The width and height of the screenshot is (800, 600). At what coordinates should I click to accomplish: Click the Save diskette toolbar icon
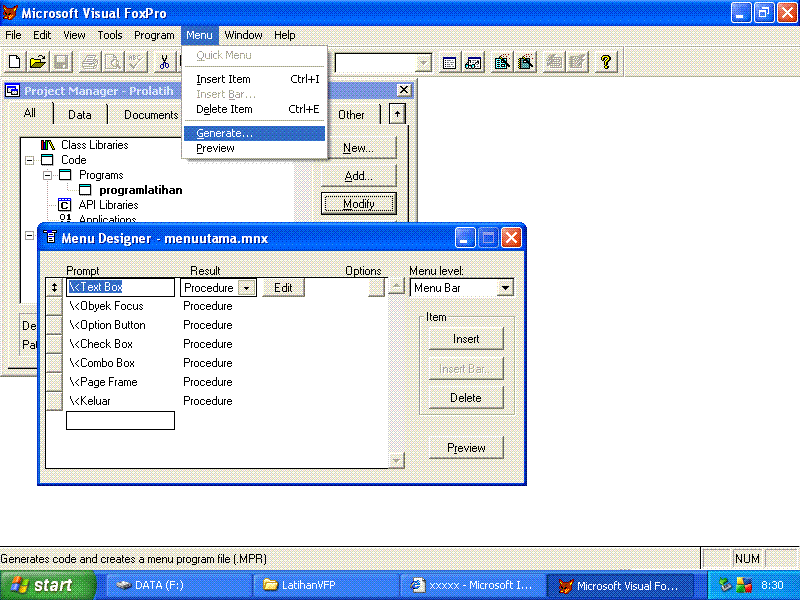(61, 62)
